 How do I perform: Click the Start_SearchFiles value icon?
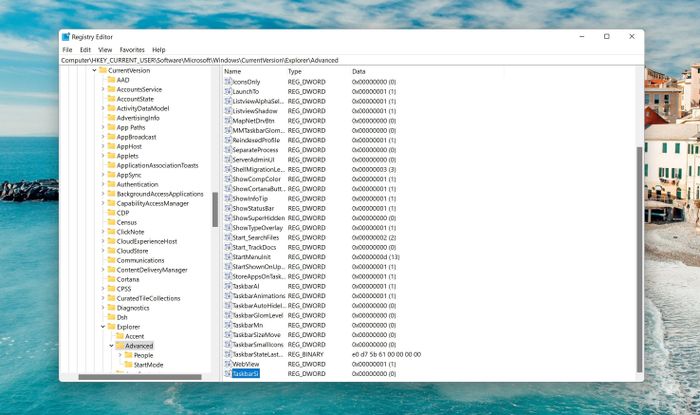click(228, 237)
